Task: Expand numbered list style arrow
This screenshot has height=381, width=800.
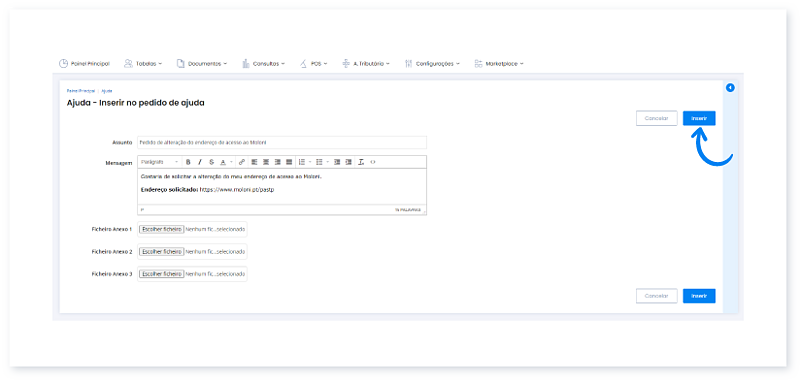Action: [310, 162]
